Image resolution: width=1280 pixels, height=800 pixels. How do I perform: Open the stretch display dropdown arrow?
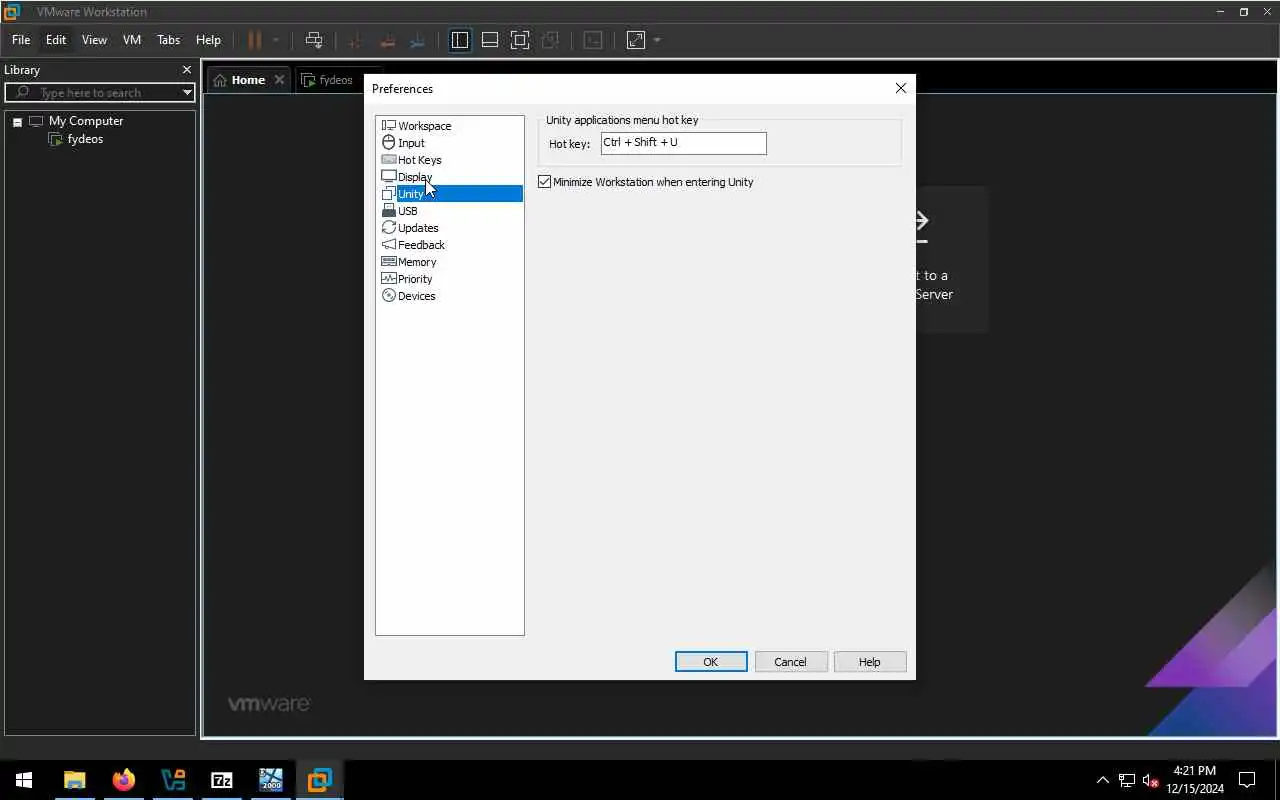(x=657, y=40)
